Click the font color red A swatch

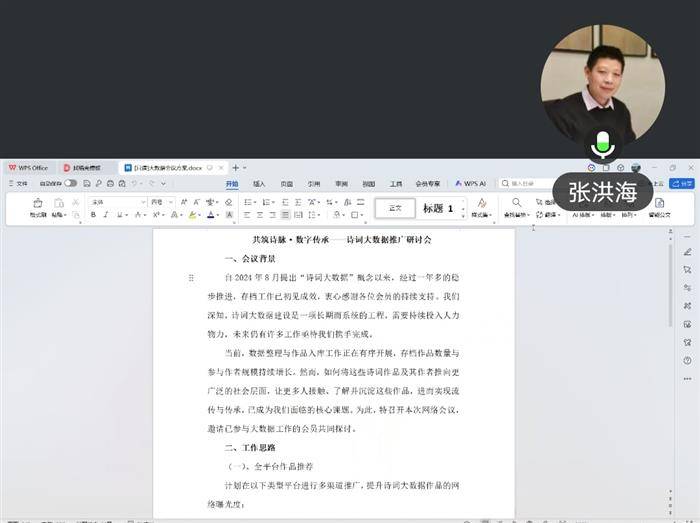211,214
